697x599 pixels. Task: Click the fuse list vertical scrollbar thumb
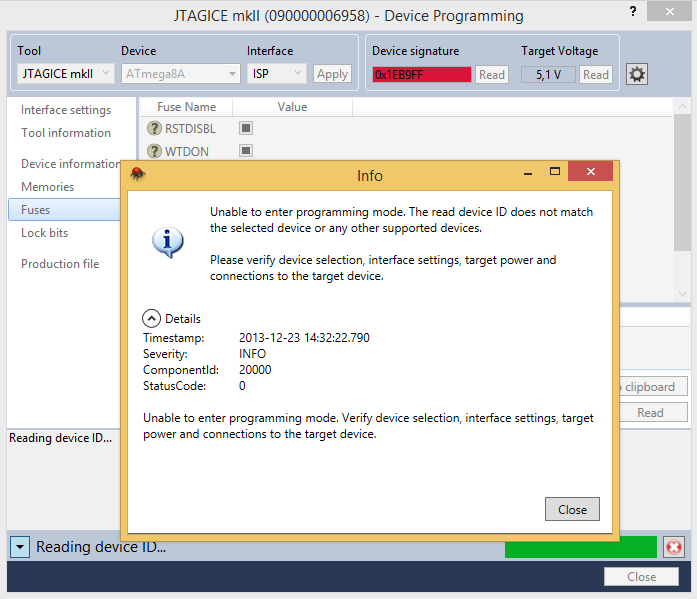(682, 182)
